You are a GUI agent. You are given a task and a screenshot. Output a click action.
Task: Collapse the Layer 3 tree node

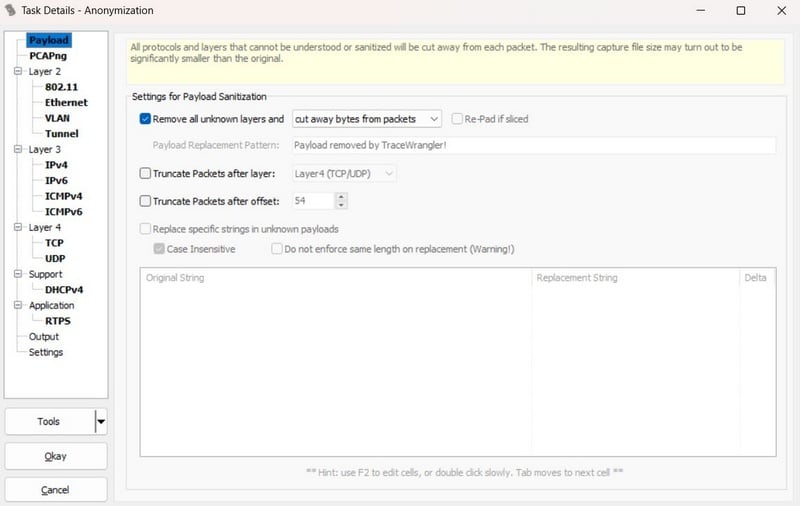tap(18, 150)
